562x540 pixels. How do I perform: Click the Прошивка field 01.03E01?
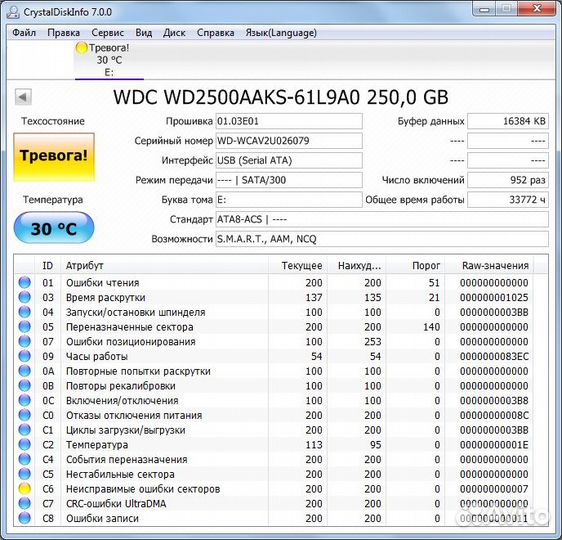289,121
